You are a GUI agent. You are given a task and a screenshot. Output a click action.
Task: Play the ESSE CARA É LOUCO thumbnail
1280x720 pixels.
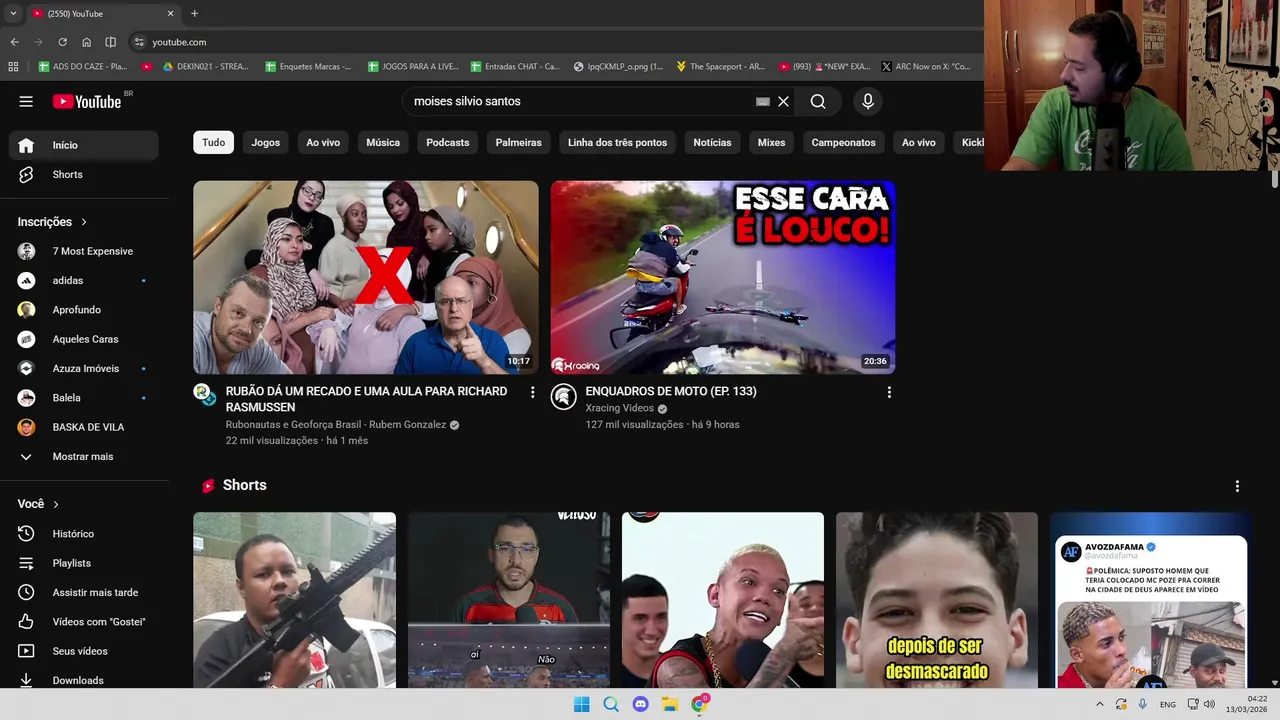723,277
